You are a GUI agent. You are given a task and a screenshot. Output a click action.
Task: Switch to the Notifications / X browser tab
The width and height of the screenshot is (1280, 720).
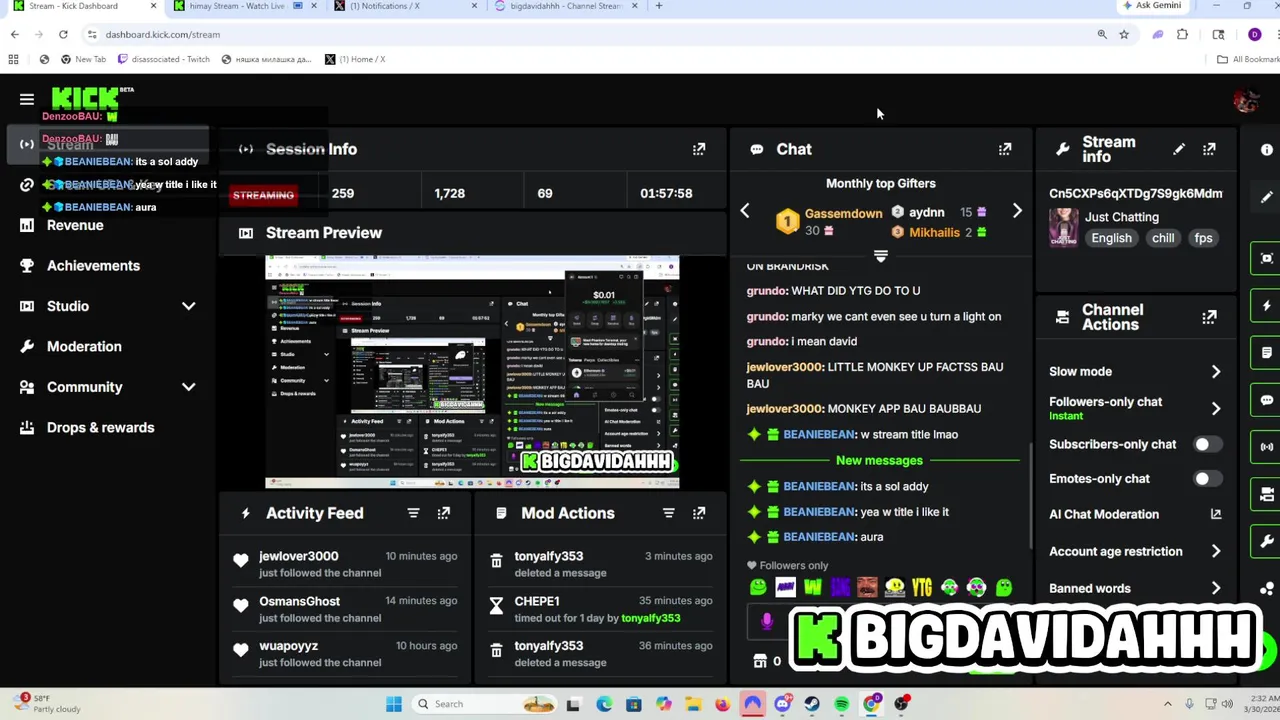pyautogui.click(x=405, y=6)
